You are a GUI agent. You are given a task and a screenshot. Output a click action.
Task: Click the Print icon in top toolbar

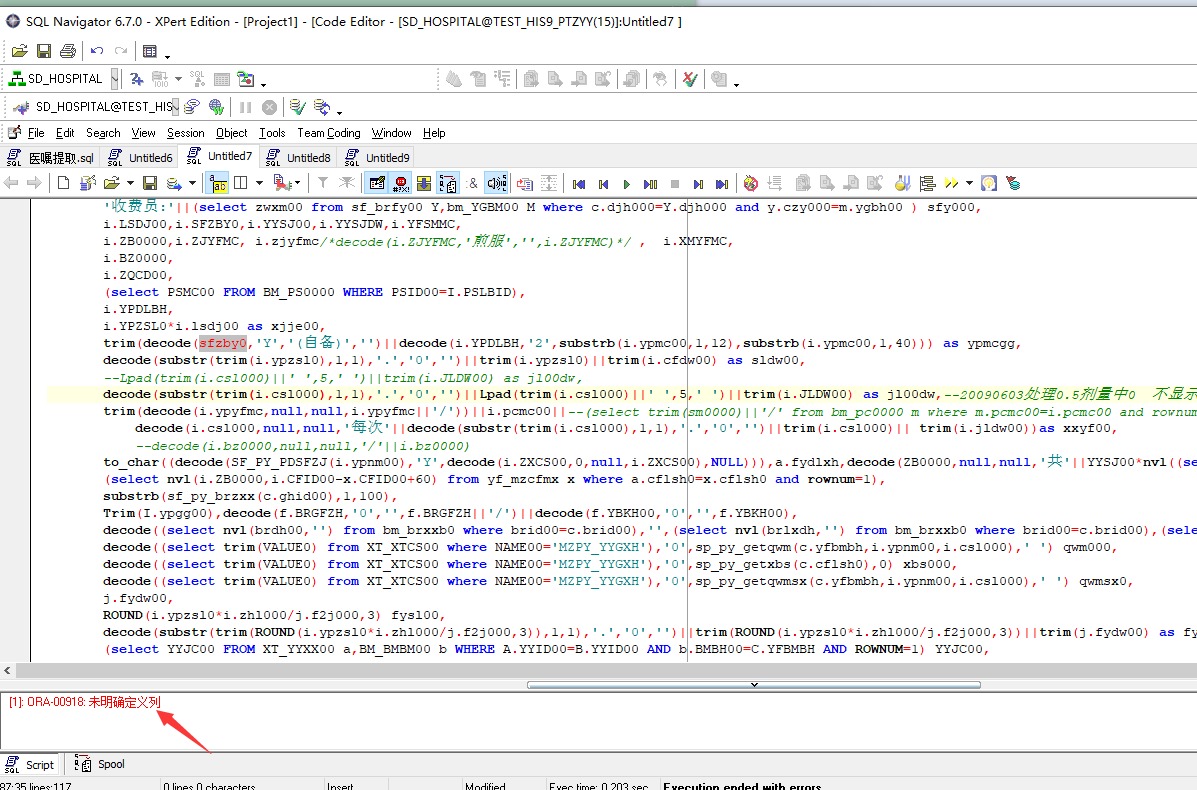tap(68, 51)
